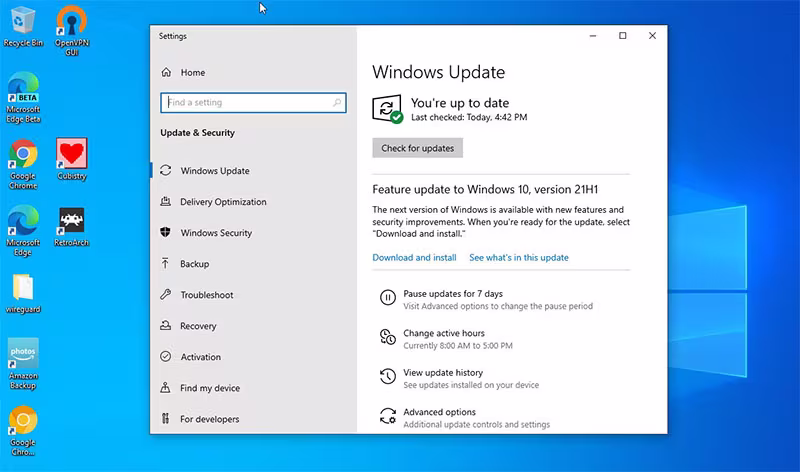The image size is (800, 472).
Task: Open the Recovery page
Action: click(x=198, y=326)
